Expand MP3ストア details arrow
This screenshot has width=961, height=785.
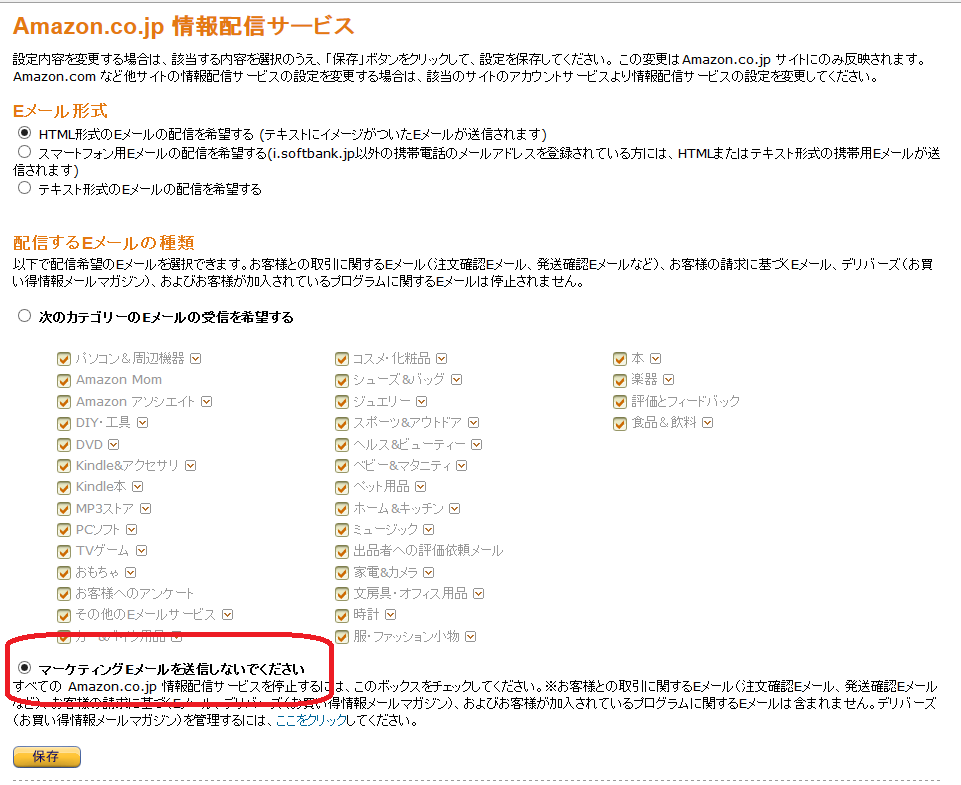pos(145,509)
